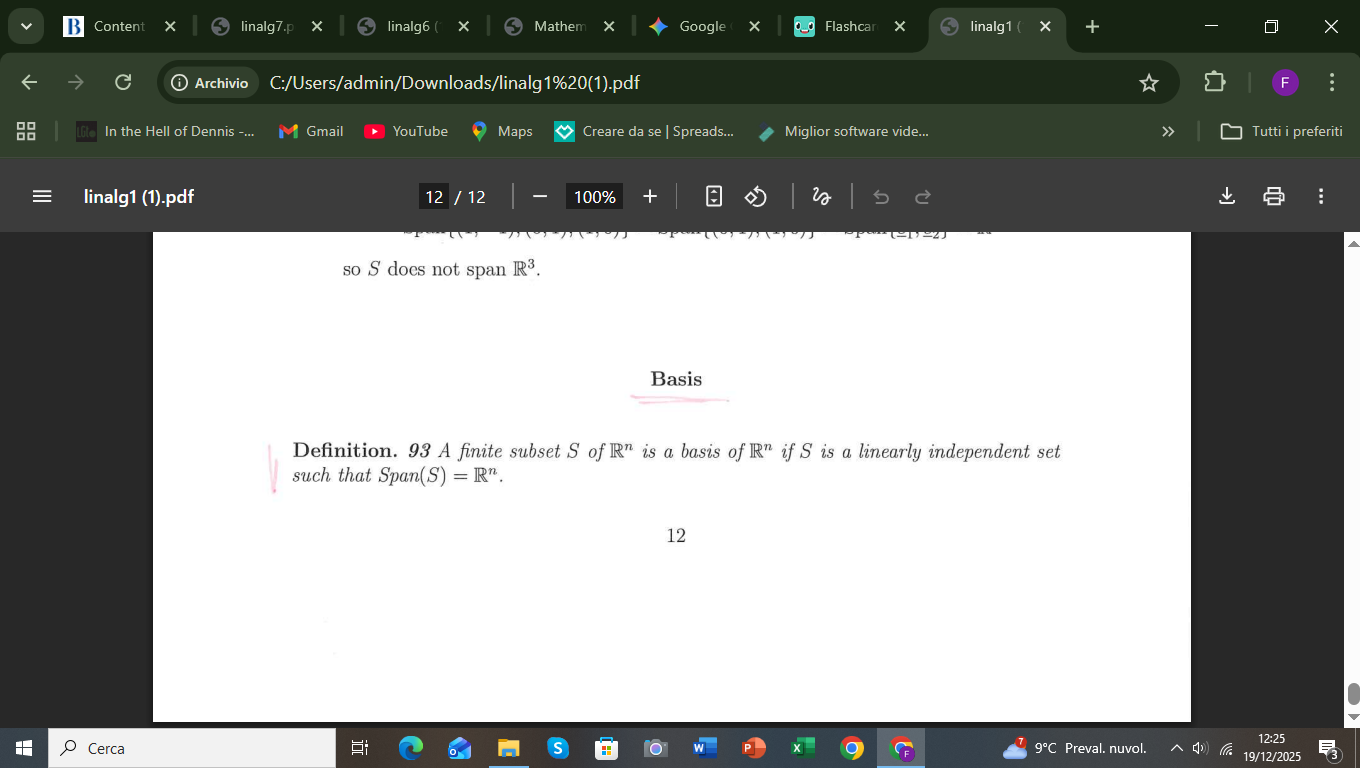
Task: Open the notification center icon
Action: [x=1330, y=748]
